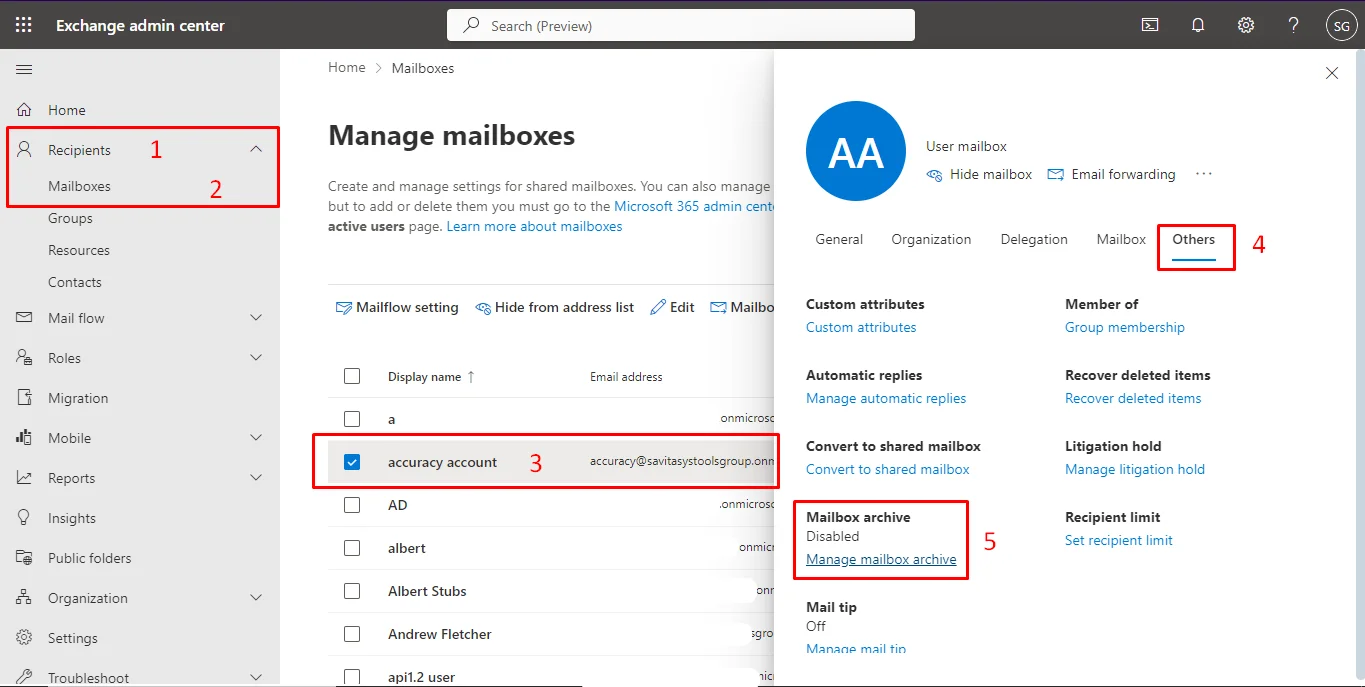Viewport: 1365px width, 687px height.
Task: Open the more options ellipsis
Action: pyautogui.click(x=1204, y=174)
